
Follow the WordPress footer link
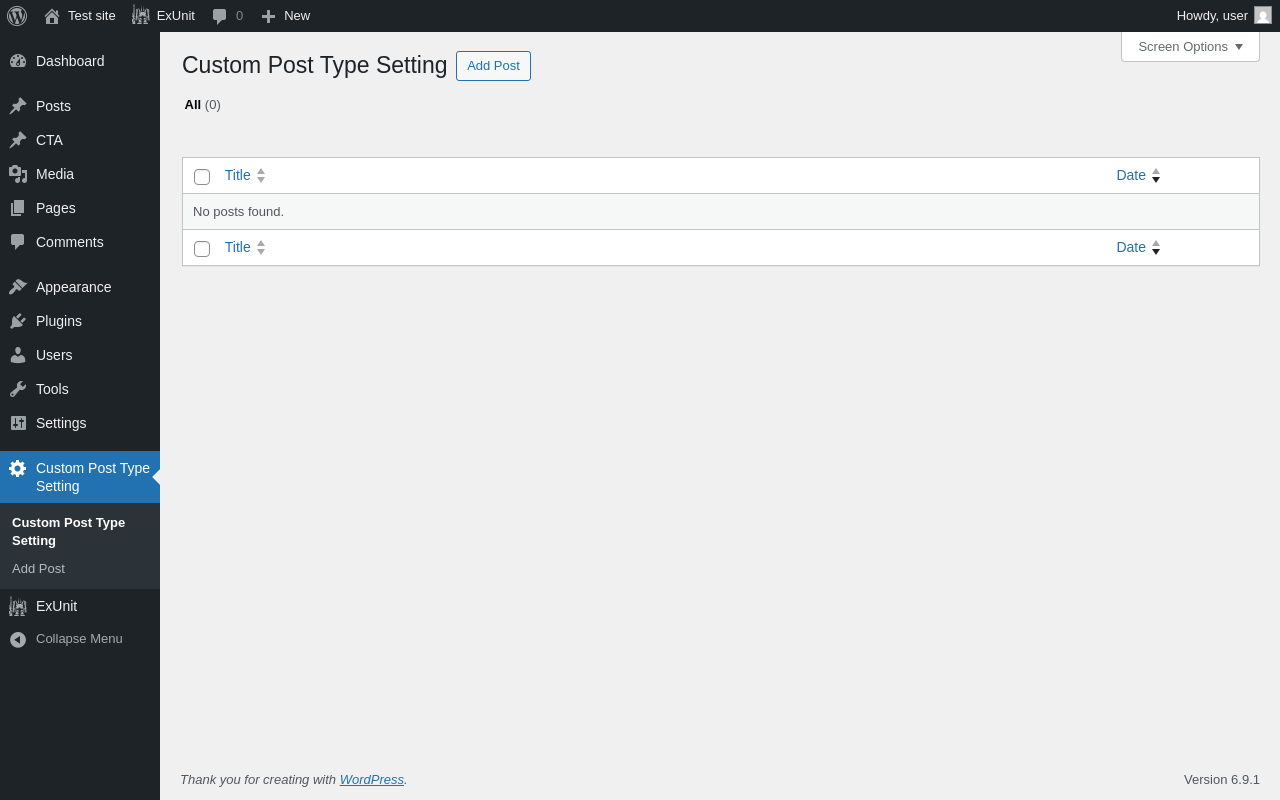(x=371, y=779)
